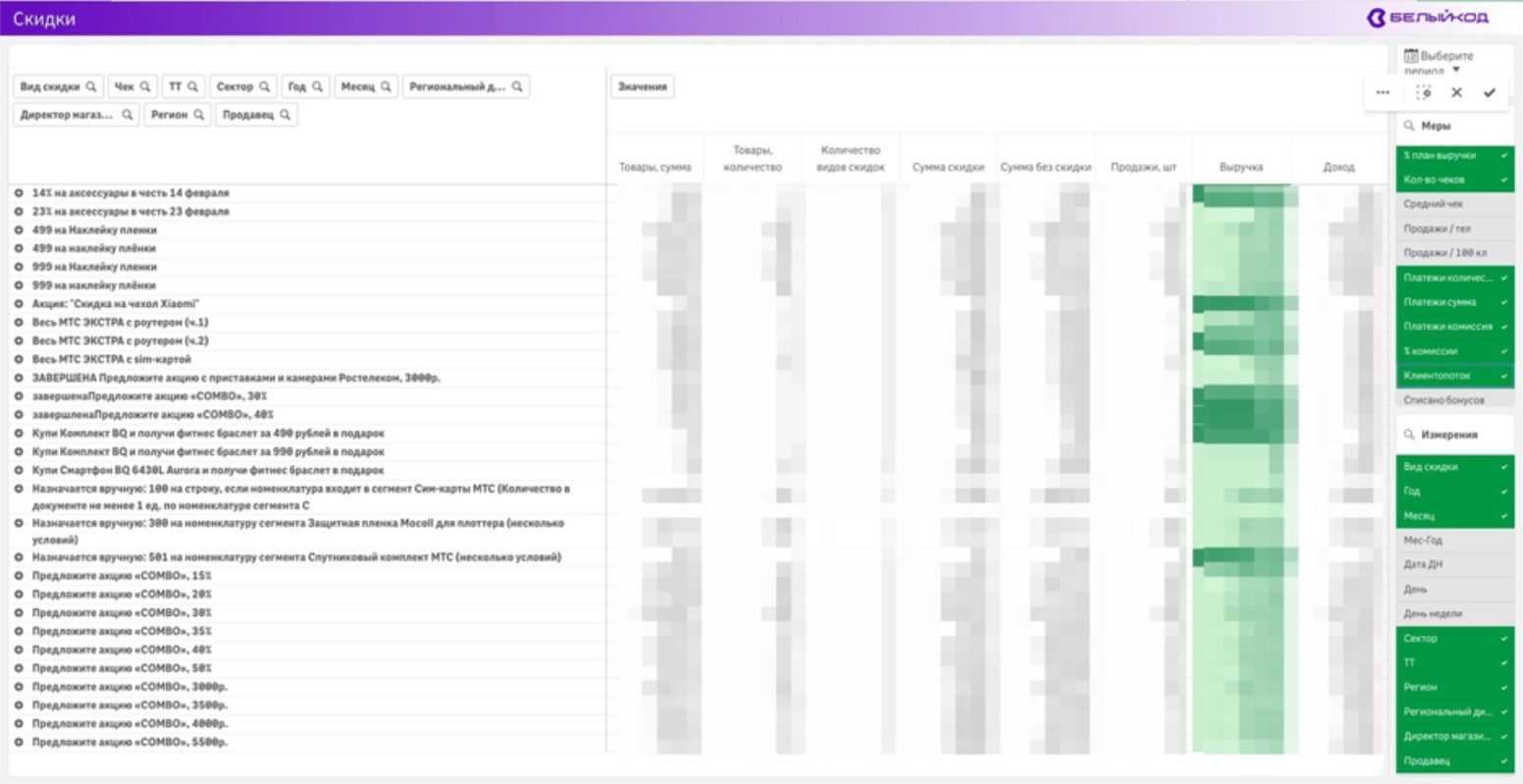
Task: Deselect the Продавец dimension in Измерения list
Action: pos(1455,761)
